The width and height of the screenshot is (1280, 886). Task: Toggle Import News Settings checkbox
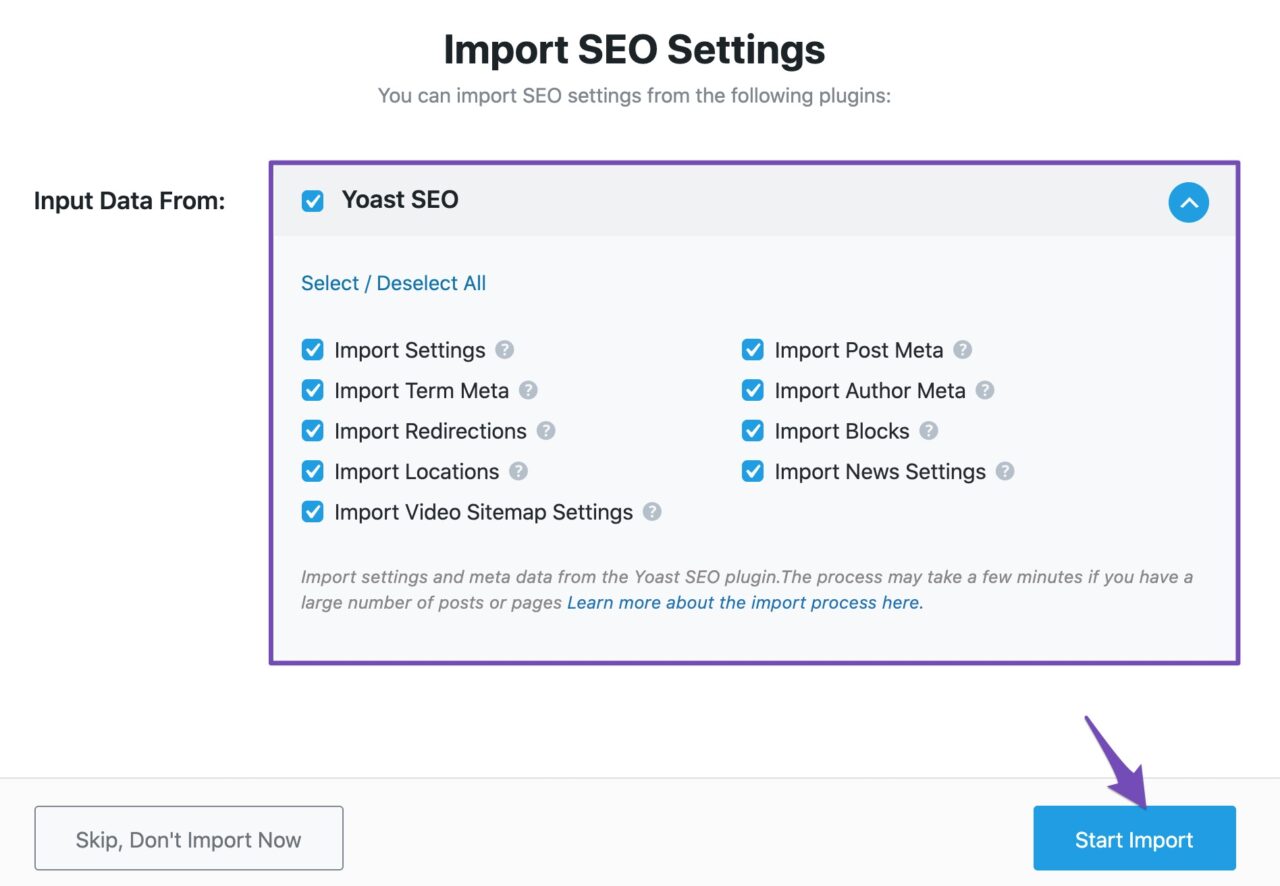(753, 471)
